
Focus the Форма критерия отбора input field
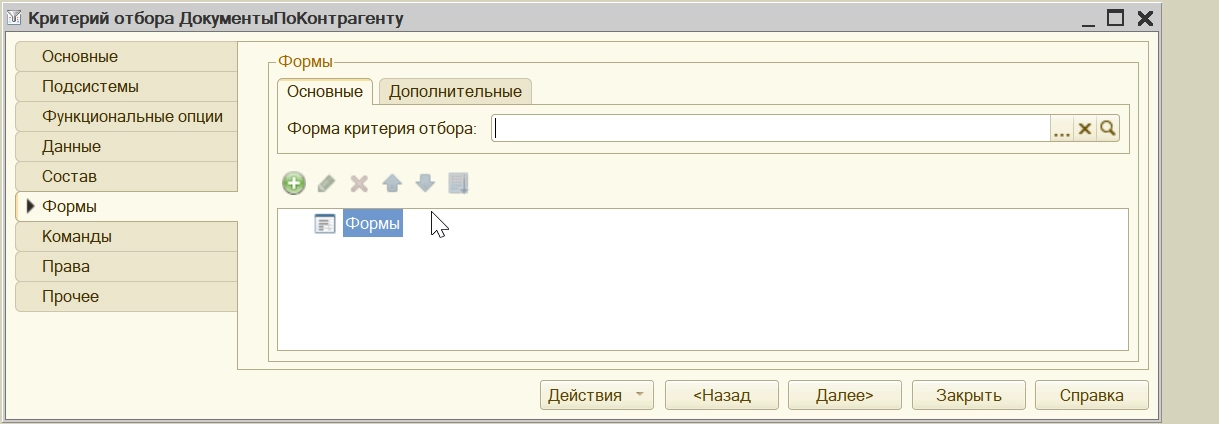pos(770,129)
